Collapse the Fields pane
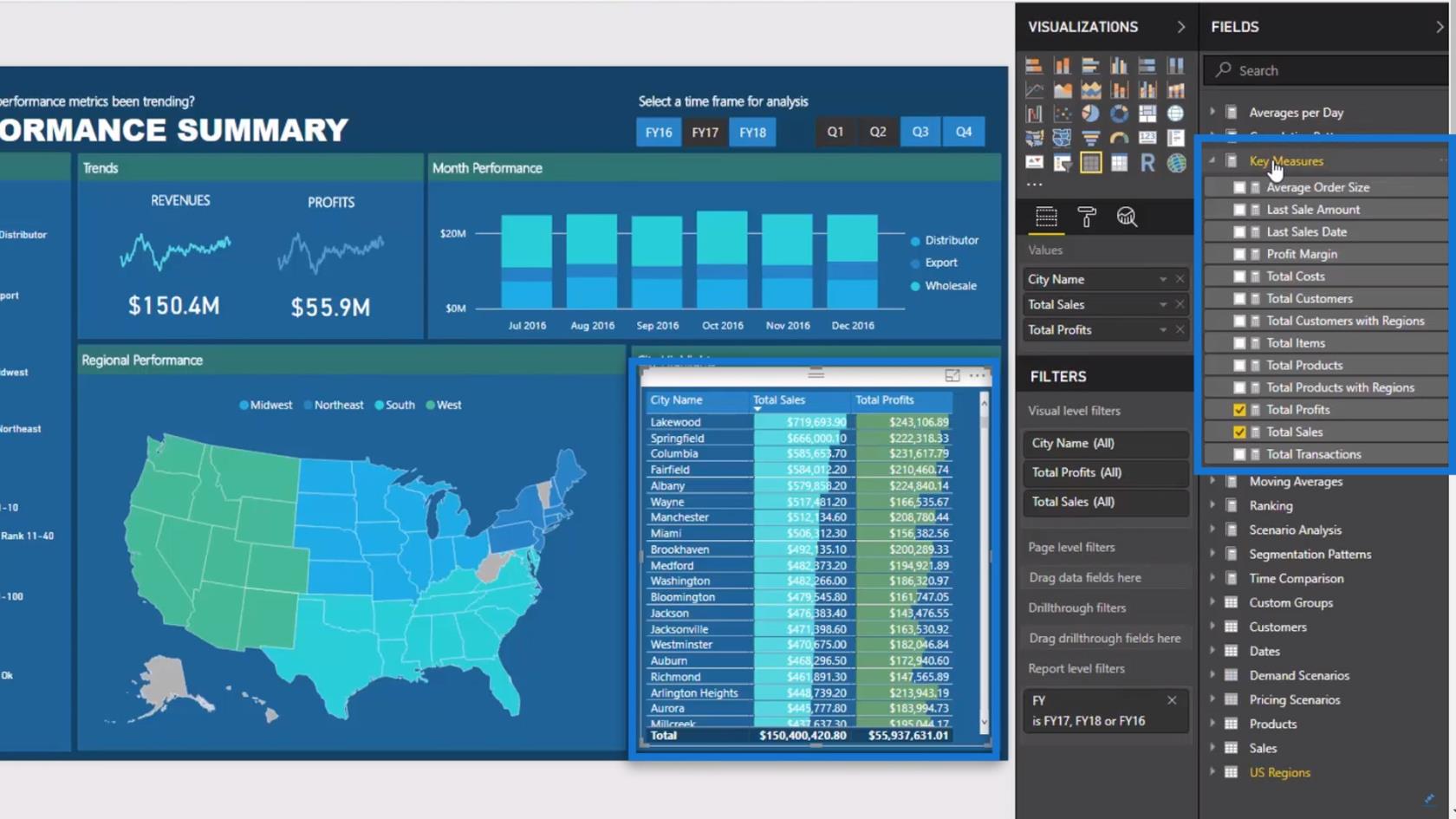The image size is (1456, 819). click(x=1440, y=27)
